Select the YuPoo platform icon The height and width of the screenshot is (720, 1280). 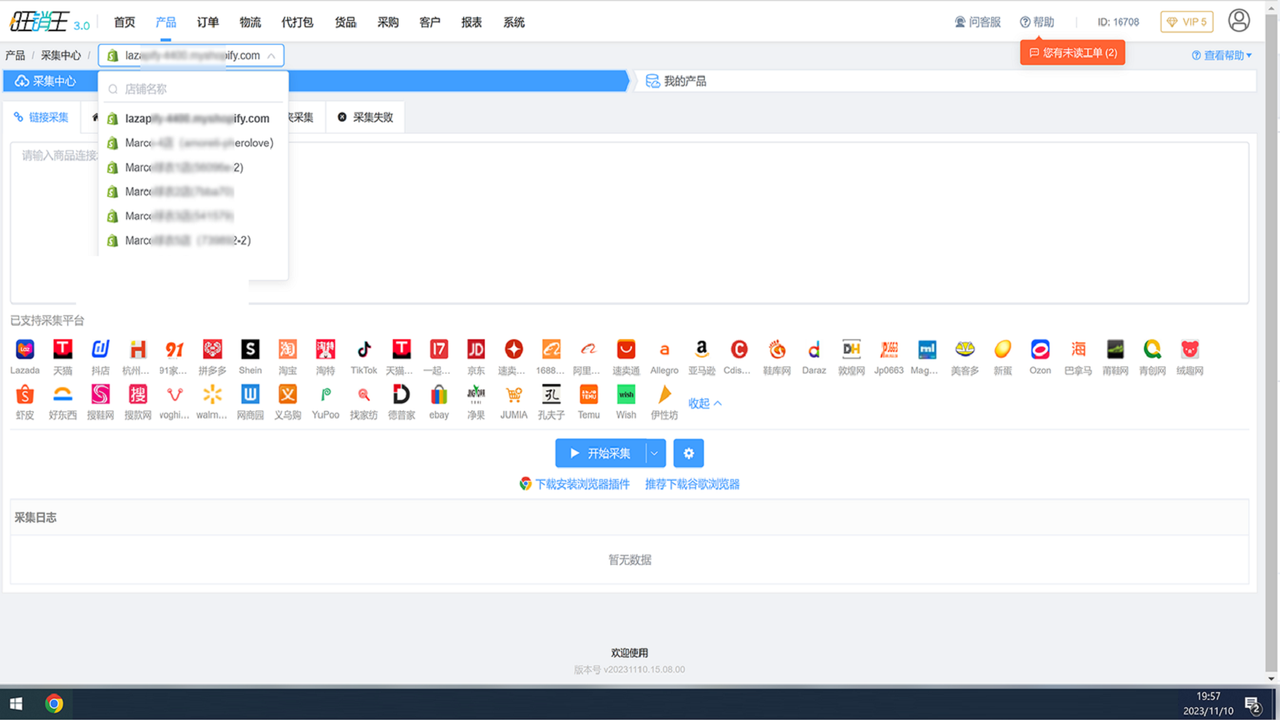tap(326, 394)
